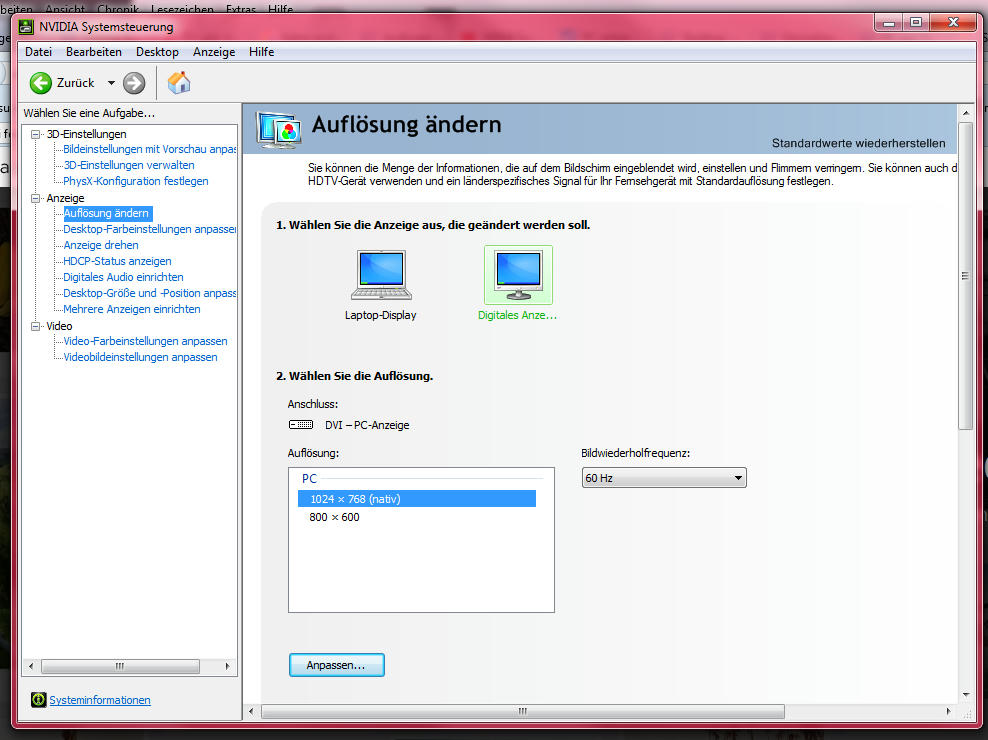988x740 pixels.
Task: Open the Hilfe menu
Action: [x=261, y=52]
